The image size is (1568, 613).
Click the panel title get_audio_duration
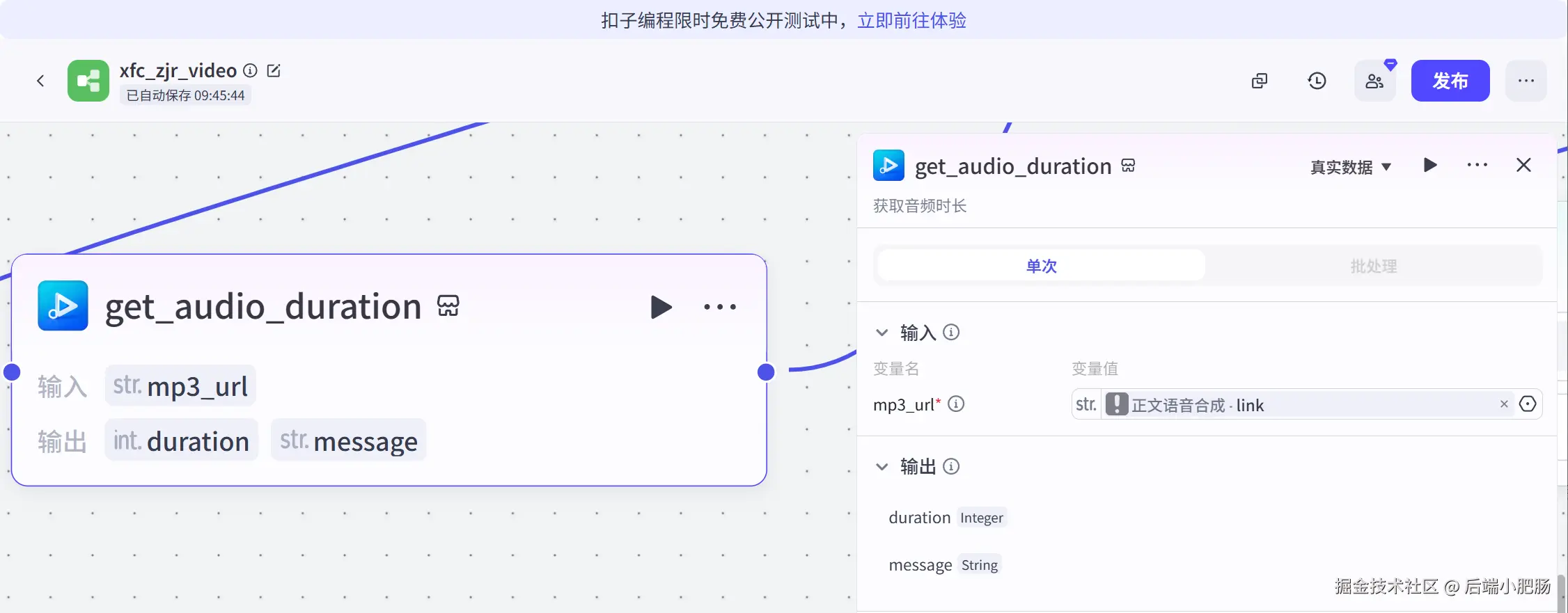[1013, 166]
